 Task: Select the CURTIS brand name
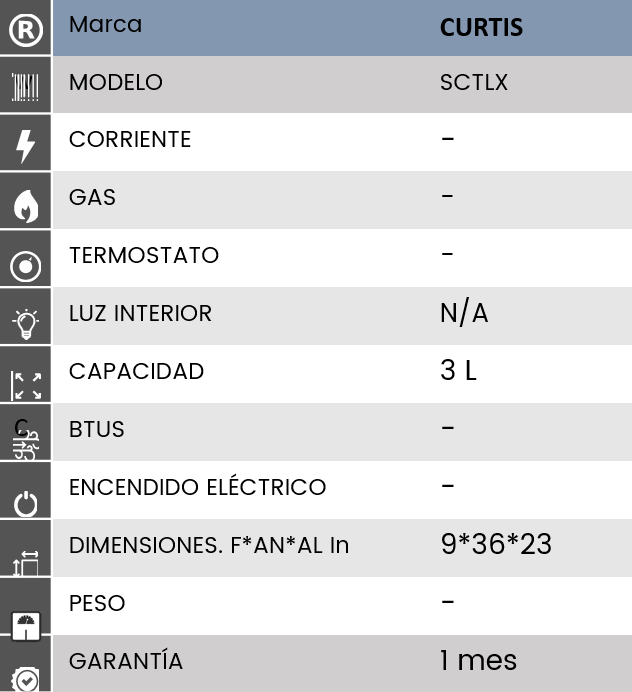pos(481,27)
